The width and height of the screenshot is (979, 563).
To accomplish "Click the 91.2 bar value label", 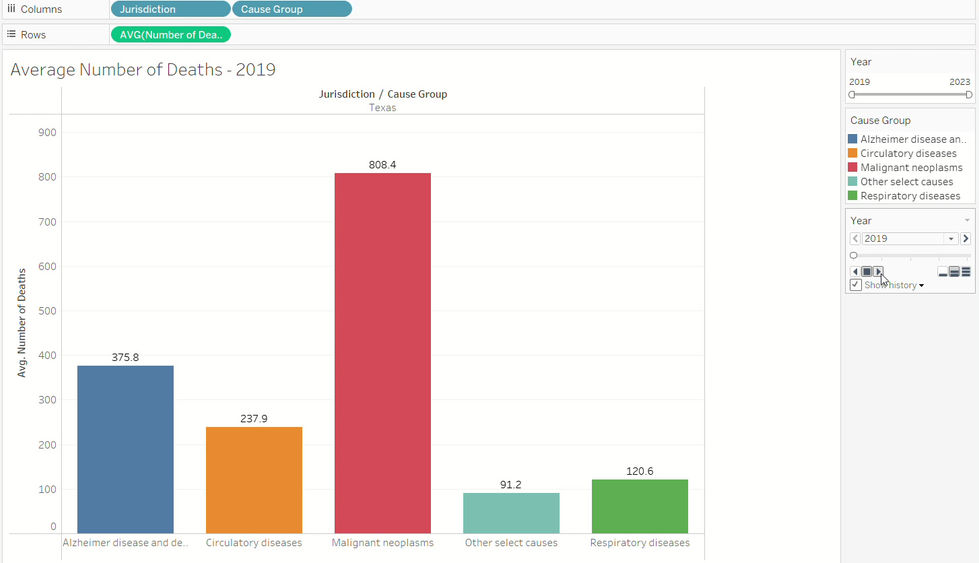I will [x=511, y=485].
